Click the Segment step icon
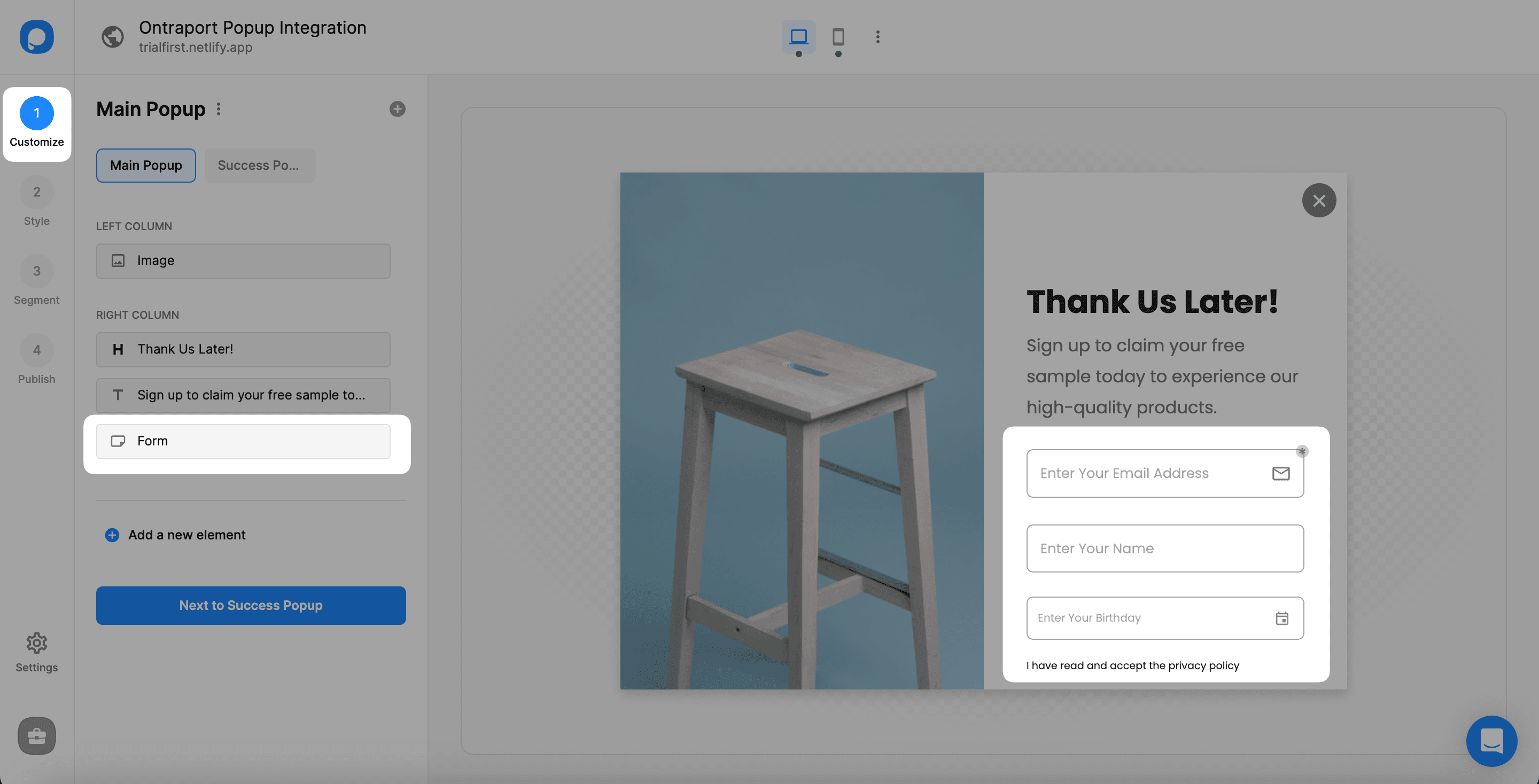The width and height of the screenshot is (1539, 784). (x=37, y=272)
